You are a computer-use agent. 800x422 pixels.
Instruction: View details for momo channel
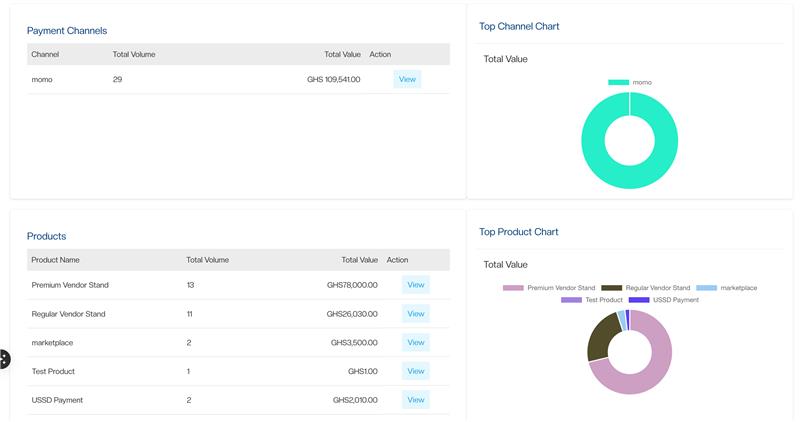(x=407, y=79)
